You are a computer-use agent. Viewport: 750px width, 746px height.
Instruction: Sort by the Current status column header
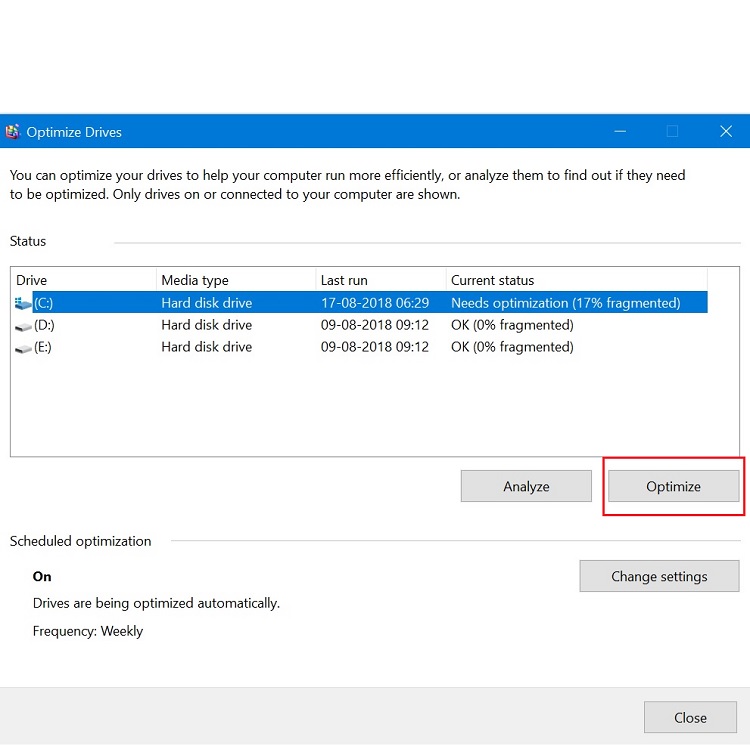click(577, 280)
